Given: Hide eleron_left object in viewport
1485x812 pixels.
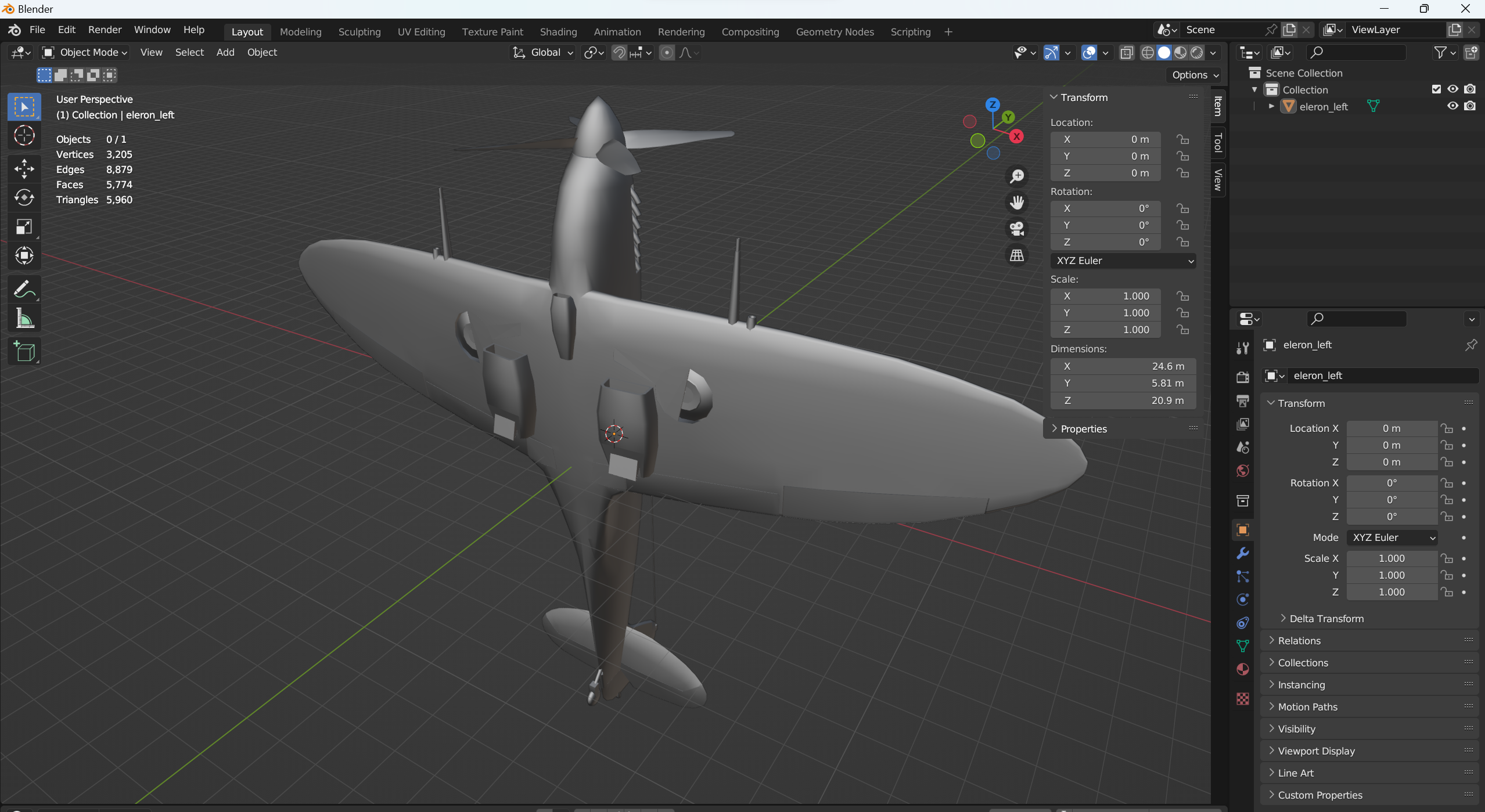Looking at the screenshot, I should pos(1452,106).
